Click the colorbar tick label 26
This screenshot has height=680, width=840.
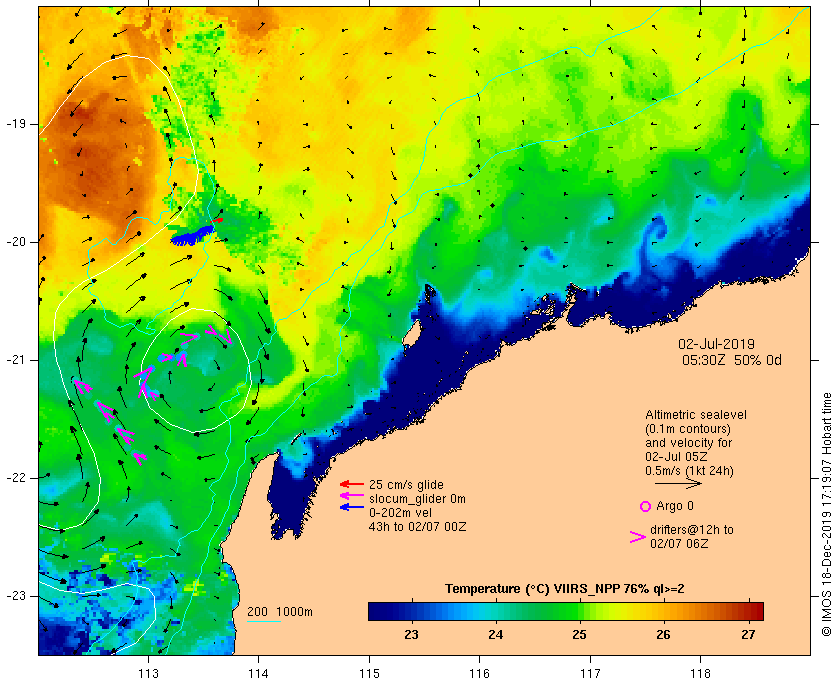[663, 635]
